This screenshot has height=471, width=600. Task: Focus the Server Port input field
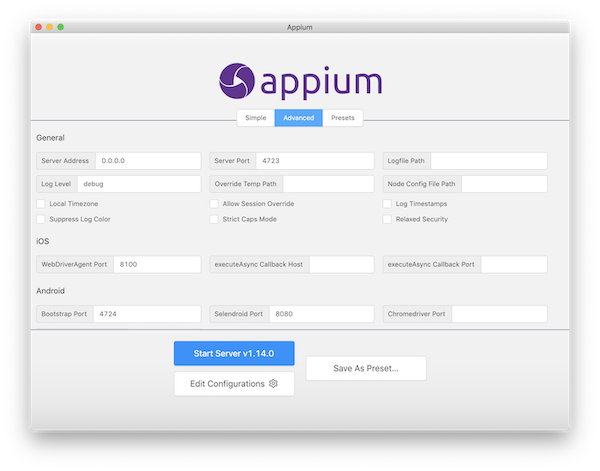click(315, 161)
